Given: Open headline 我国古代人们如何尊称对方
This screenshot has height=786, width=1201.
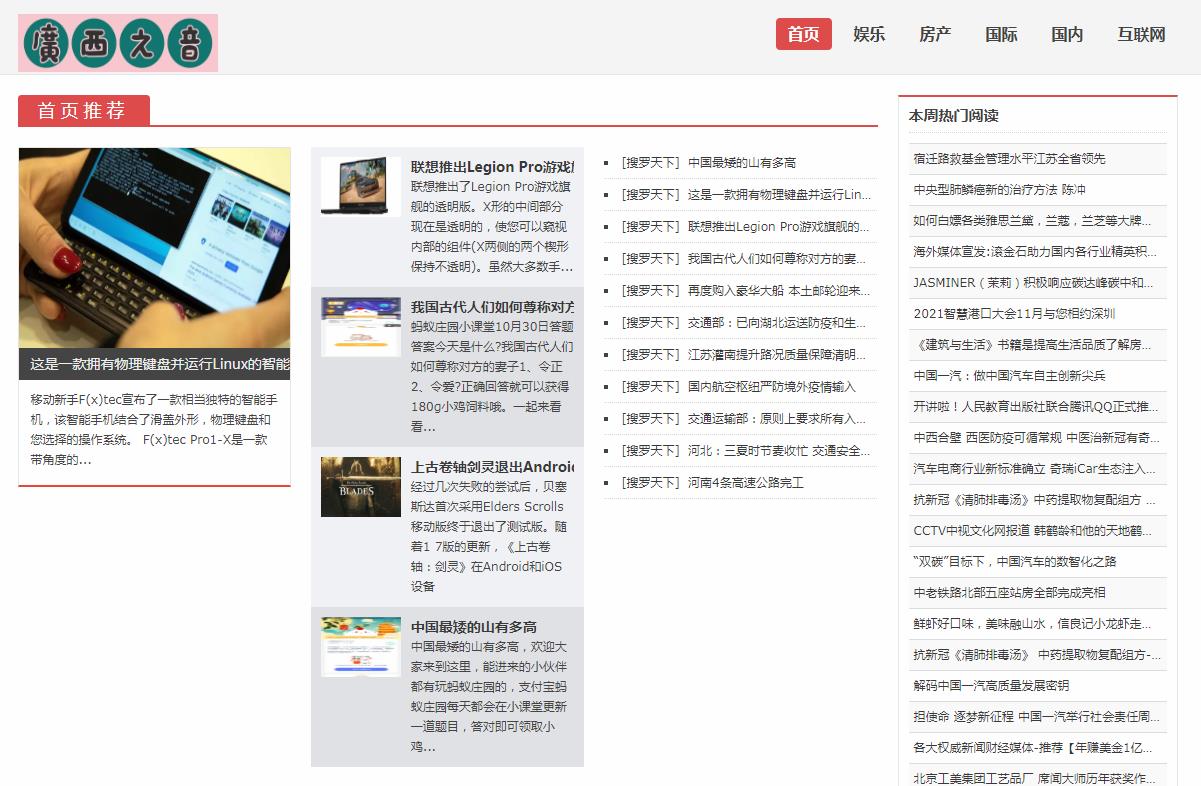Looking at the screenshot, I should (x=492, y=306).
